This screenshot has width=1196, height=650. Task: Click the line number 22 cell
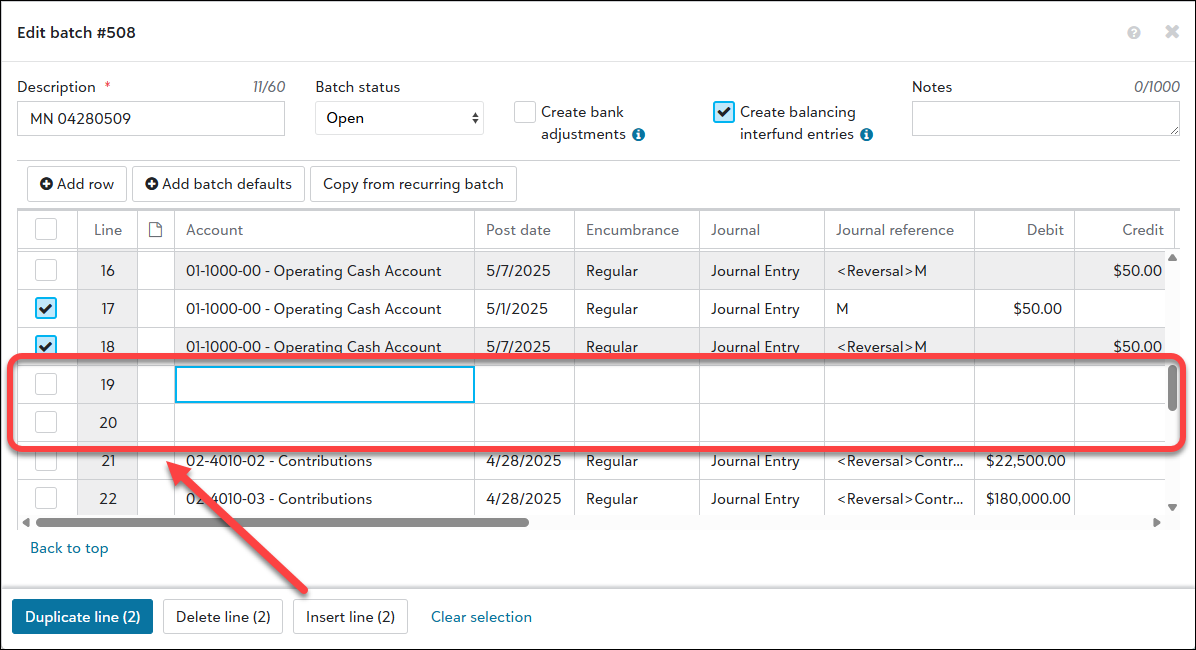point(108,499)
